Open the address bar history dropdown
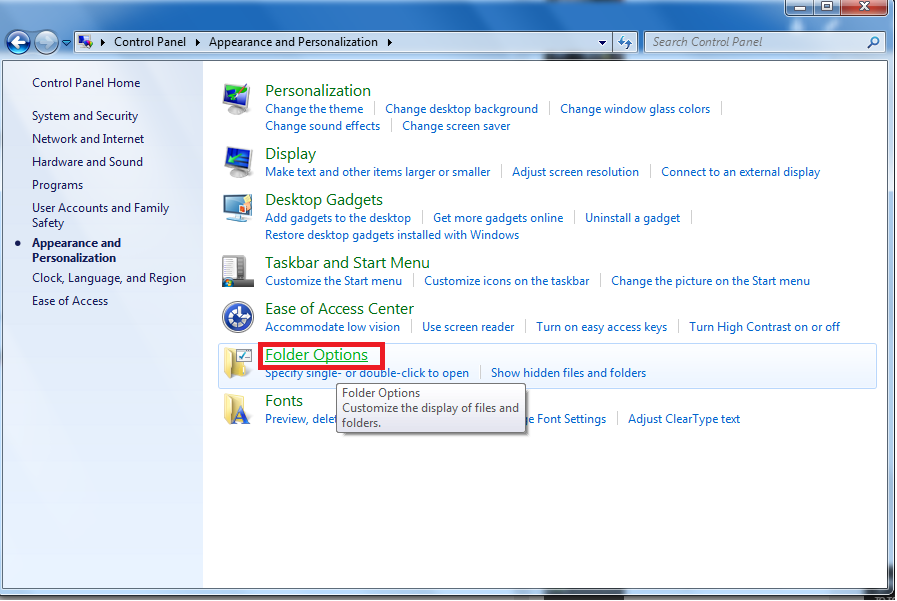The image size is (897, 601). [x=602, y=43]
